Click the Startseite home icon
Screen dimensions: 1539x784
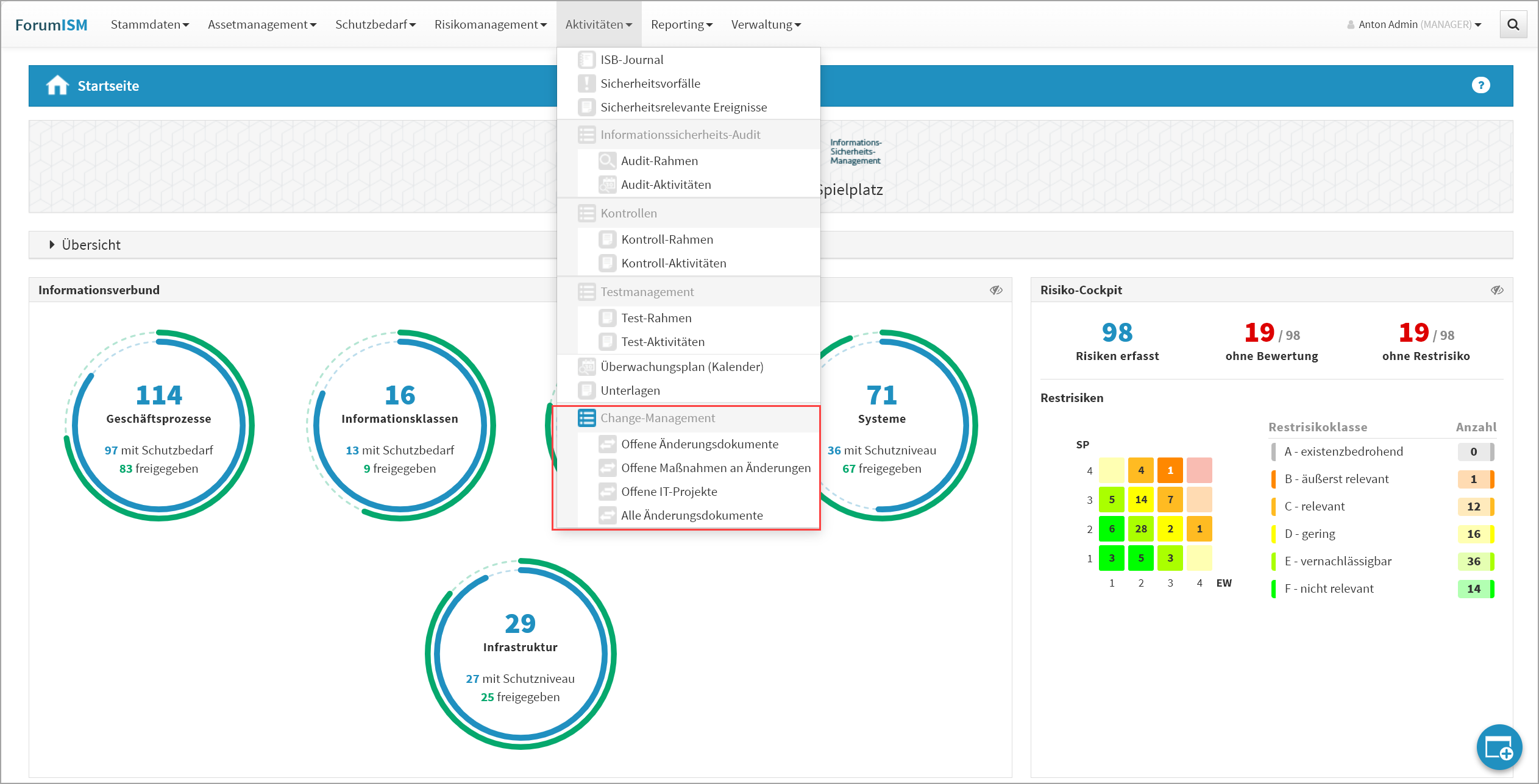coord(57,85)
